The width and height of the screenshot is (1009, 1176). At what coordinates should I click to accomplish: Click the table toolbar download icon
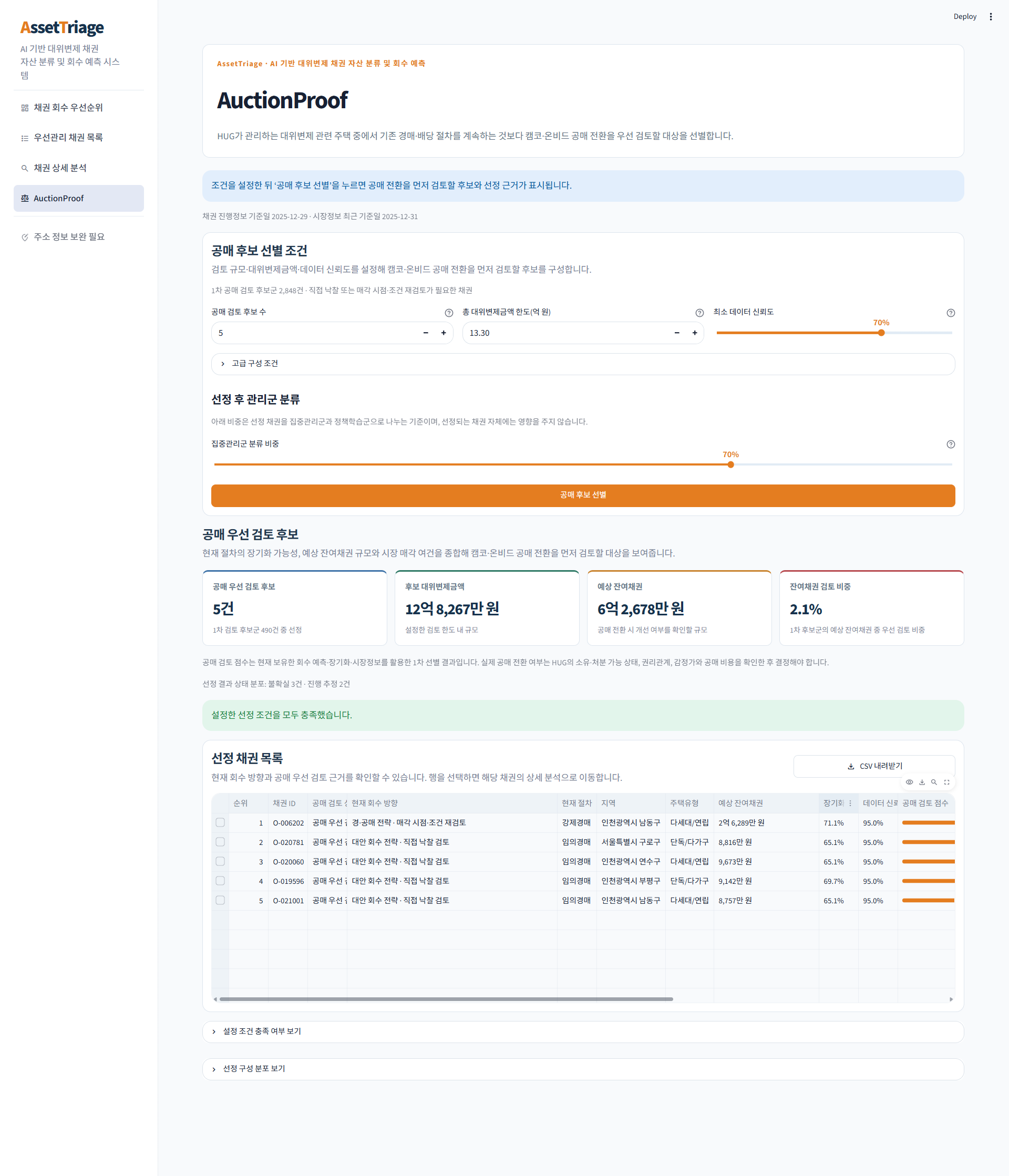pos(922,782)
